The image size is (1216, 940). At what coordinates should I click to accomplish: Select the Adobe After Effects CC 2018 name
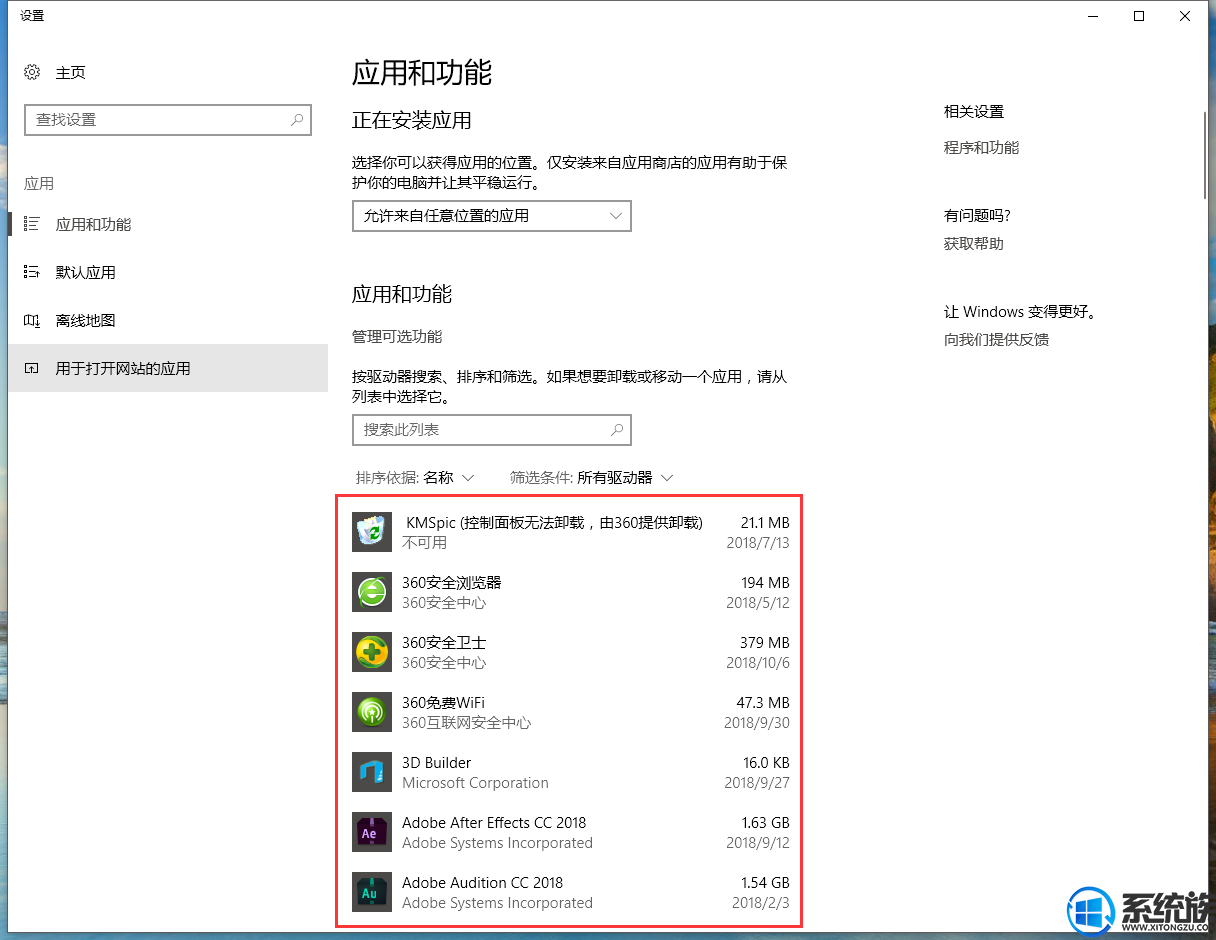[494, 822]
